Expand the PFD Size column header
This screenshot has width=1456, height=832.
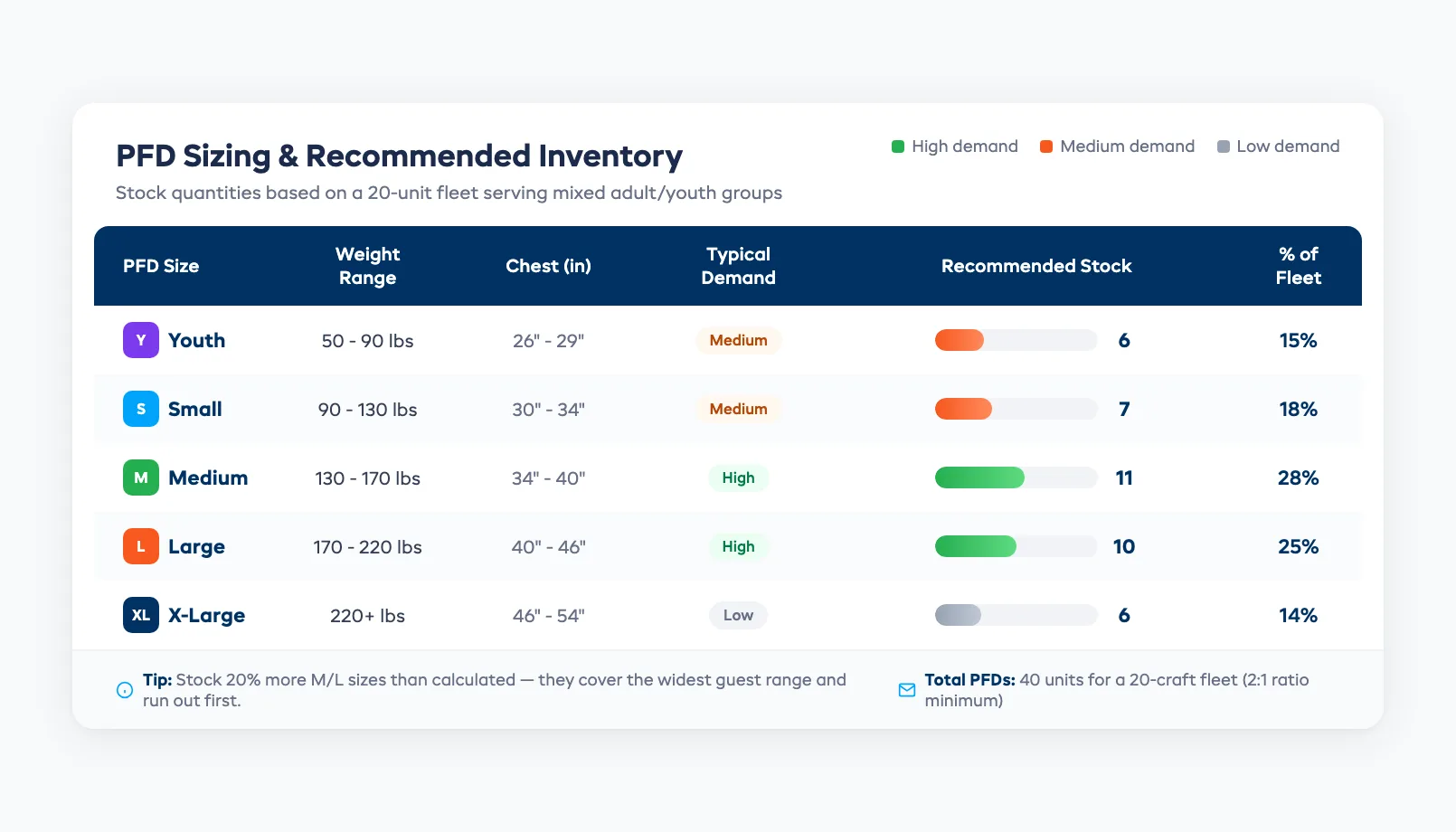[161, 266]
